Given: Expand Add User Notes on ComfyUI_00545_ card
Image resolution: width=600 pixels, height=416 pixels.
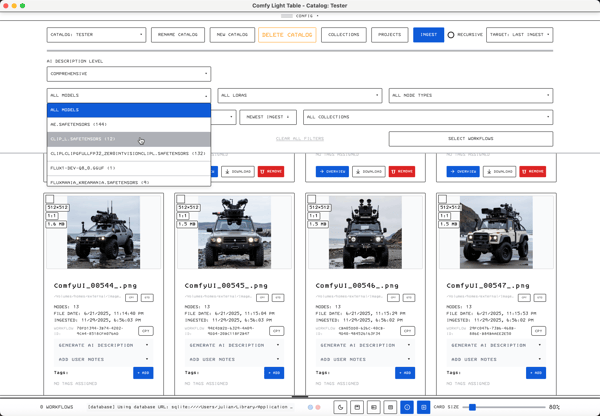Looking at the screenshot, I should [x=234, y=359].
